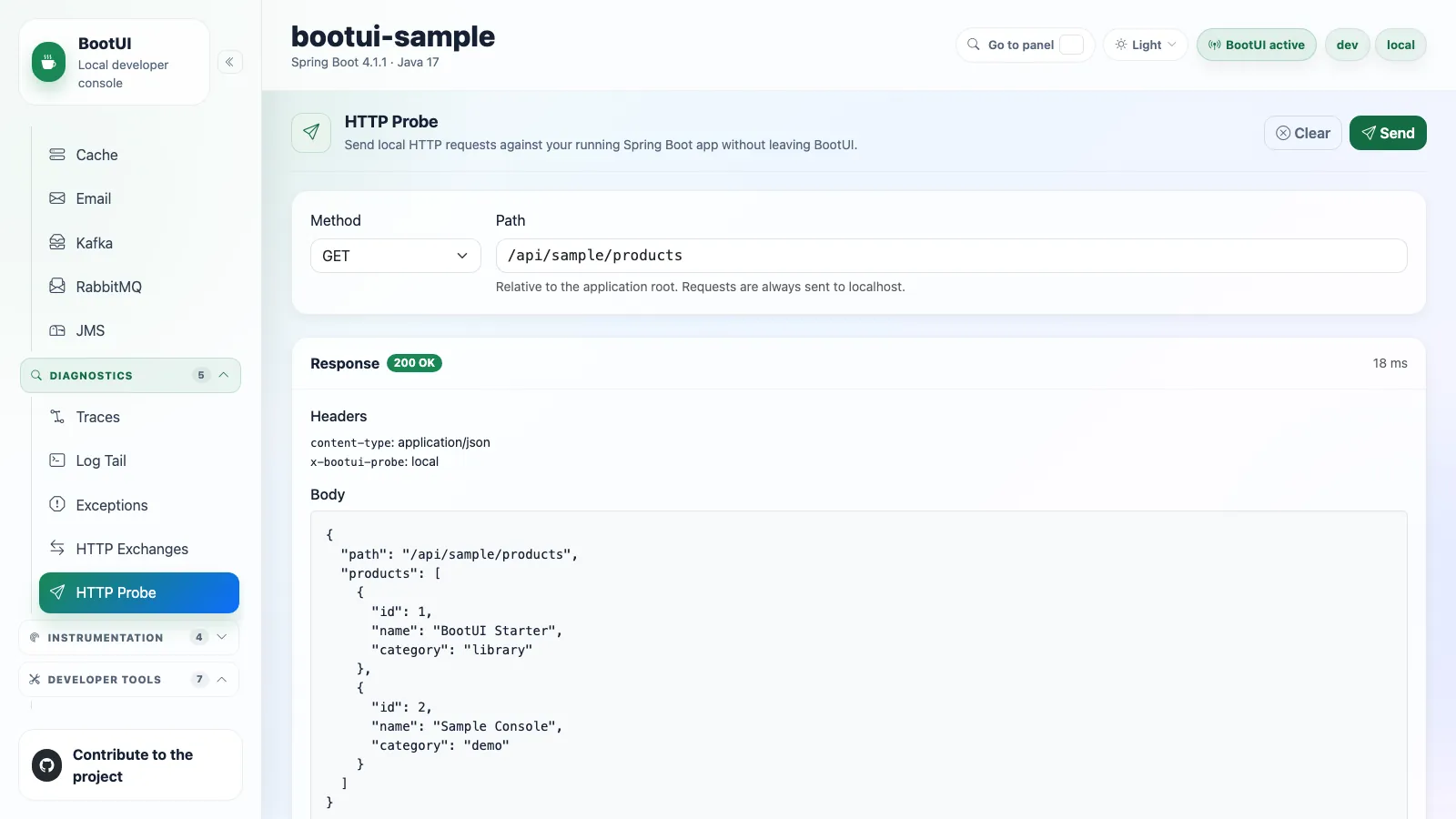This screenshot has width=1456, height=819.
Task: Click the search magnifier icon in Go to panel
Action: 974,45
